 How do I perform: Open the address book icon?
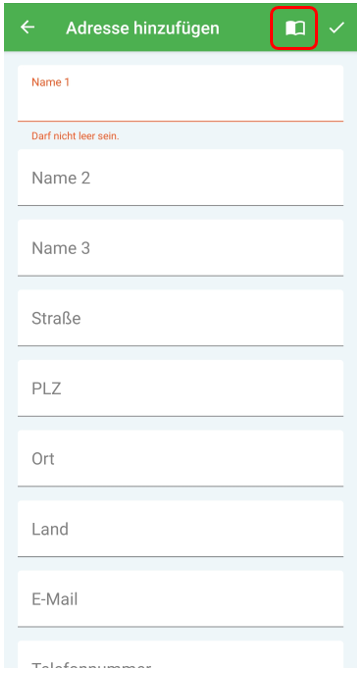[295, 28]
